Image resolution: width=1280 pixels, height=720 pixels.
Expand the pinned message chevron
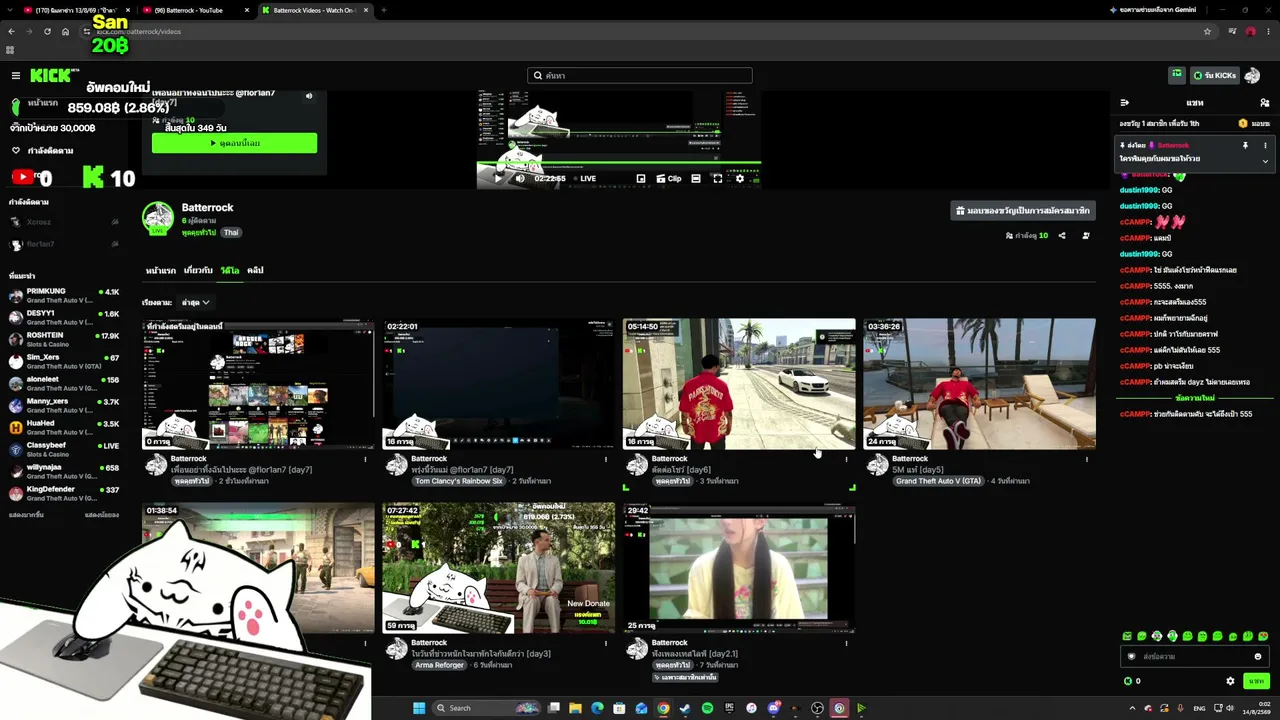click(1265, 161)
